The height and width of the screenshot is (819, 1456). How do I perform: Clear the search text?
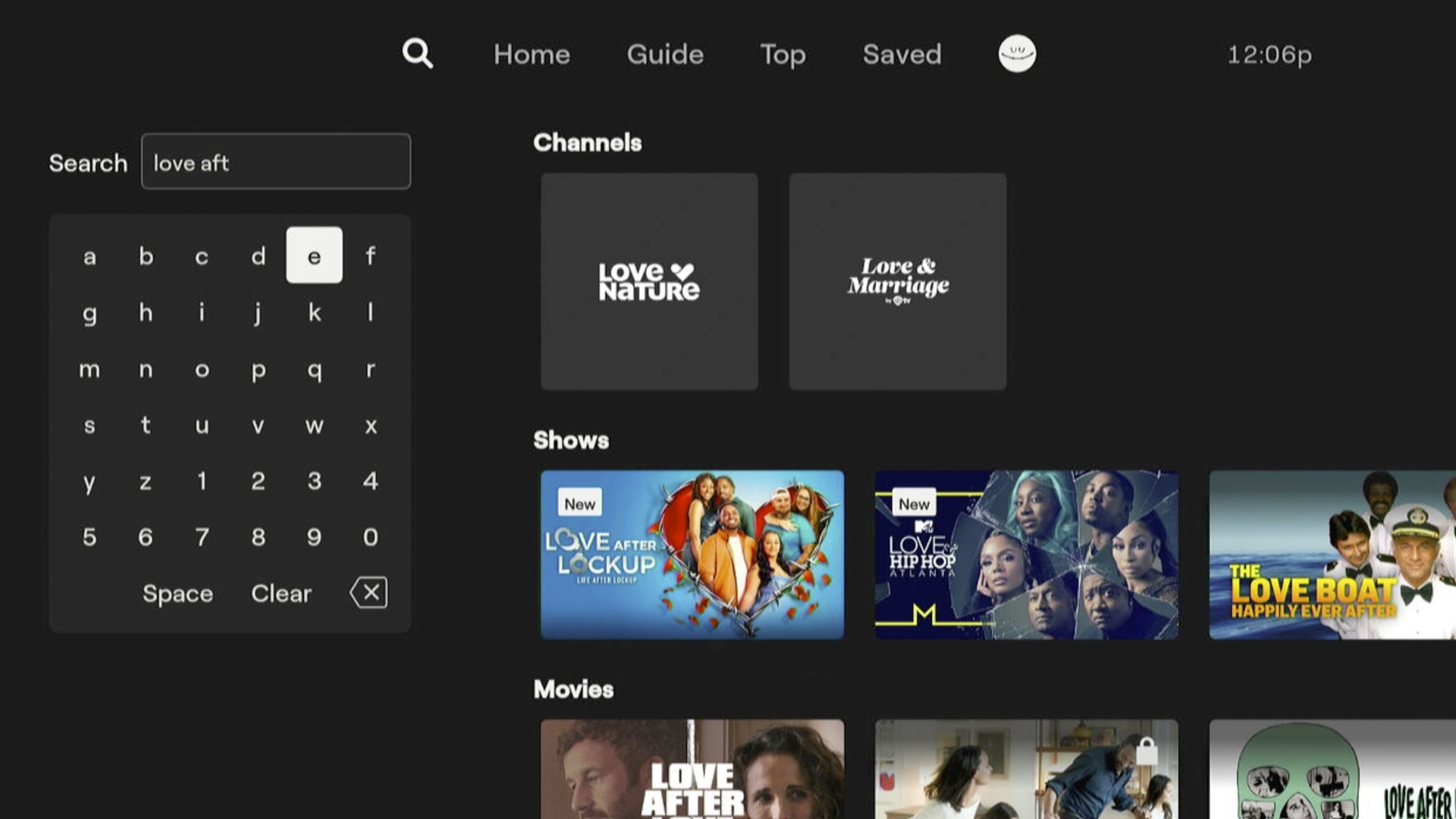281,594
